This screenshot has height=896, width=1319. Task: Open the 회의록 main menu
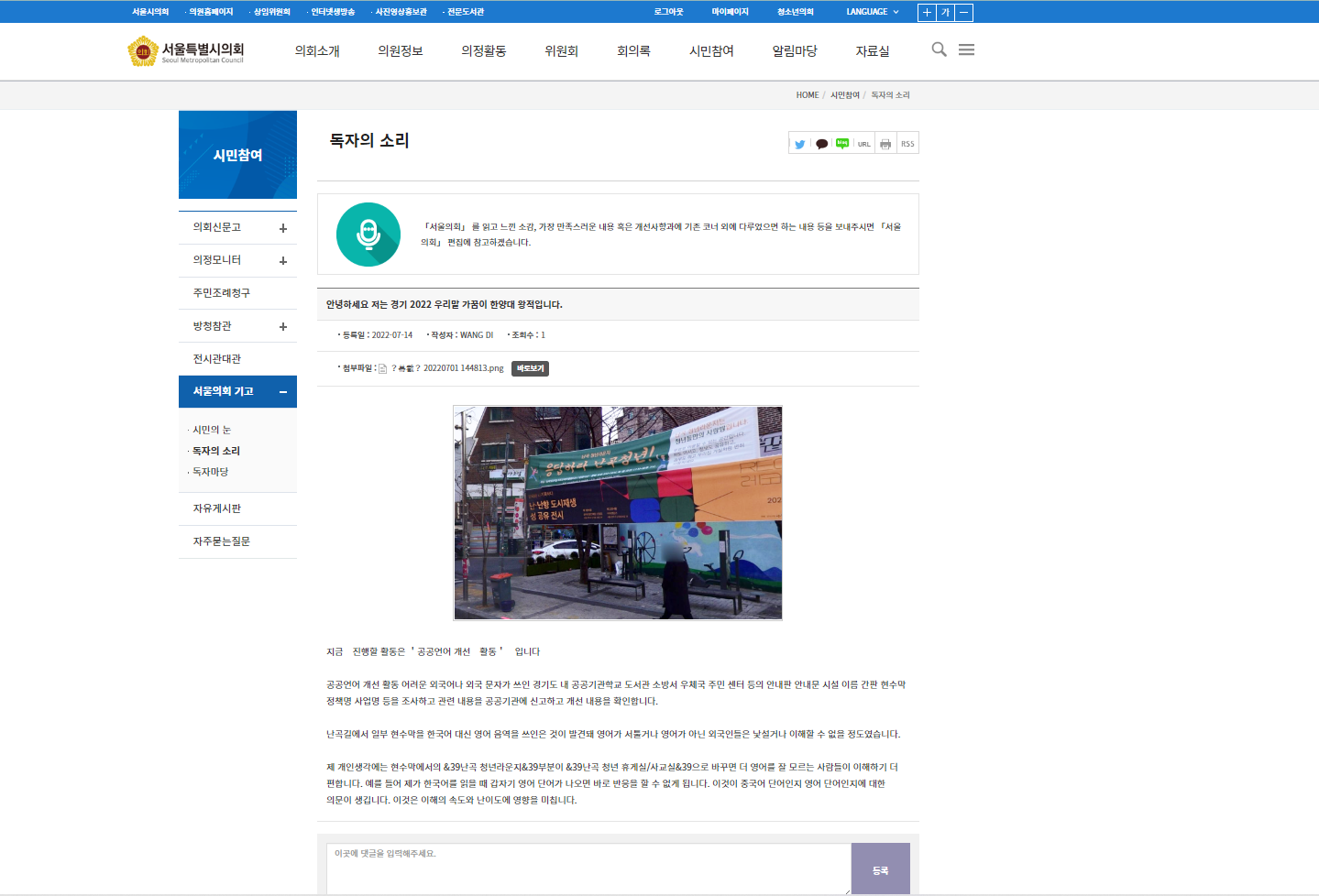click(x=633, y=51)
